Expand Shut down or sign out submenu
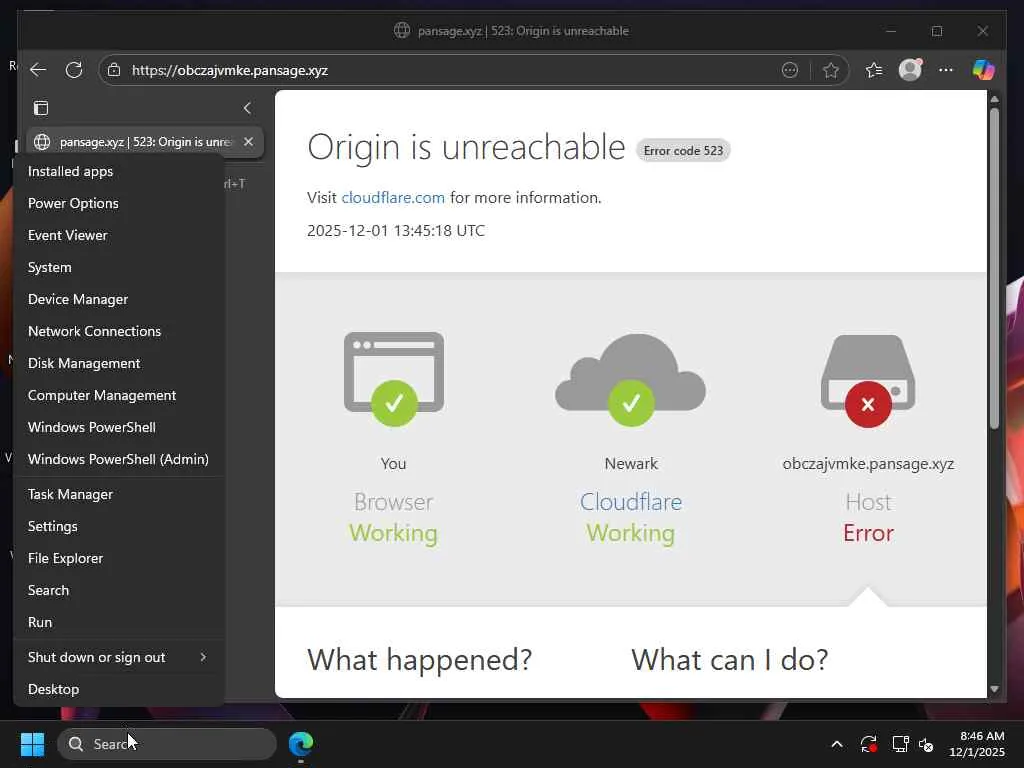The image size is (1024, 768). 120,657
